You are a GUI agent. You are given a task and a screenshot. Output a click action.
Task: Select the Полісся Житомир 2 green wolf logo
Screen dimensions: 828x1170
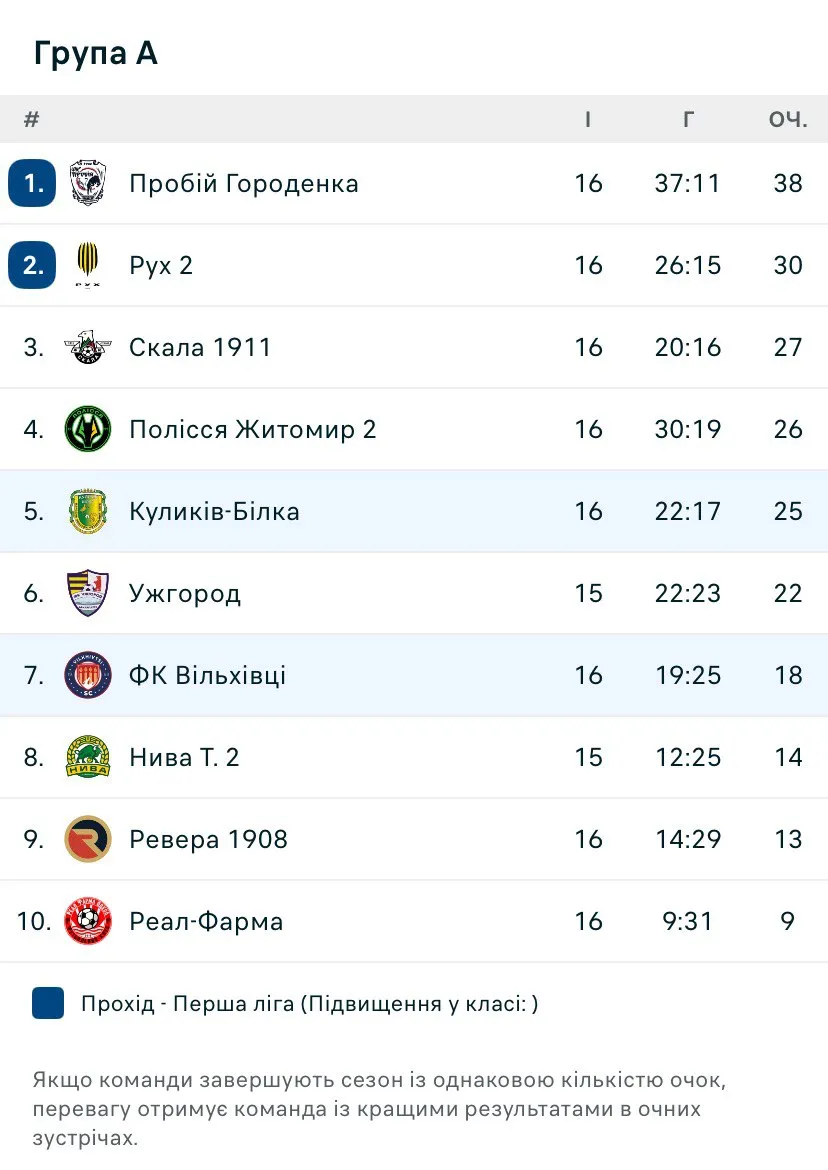[x=88, y=429]
